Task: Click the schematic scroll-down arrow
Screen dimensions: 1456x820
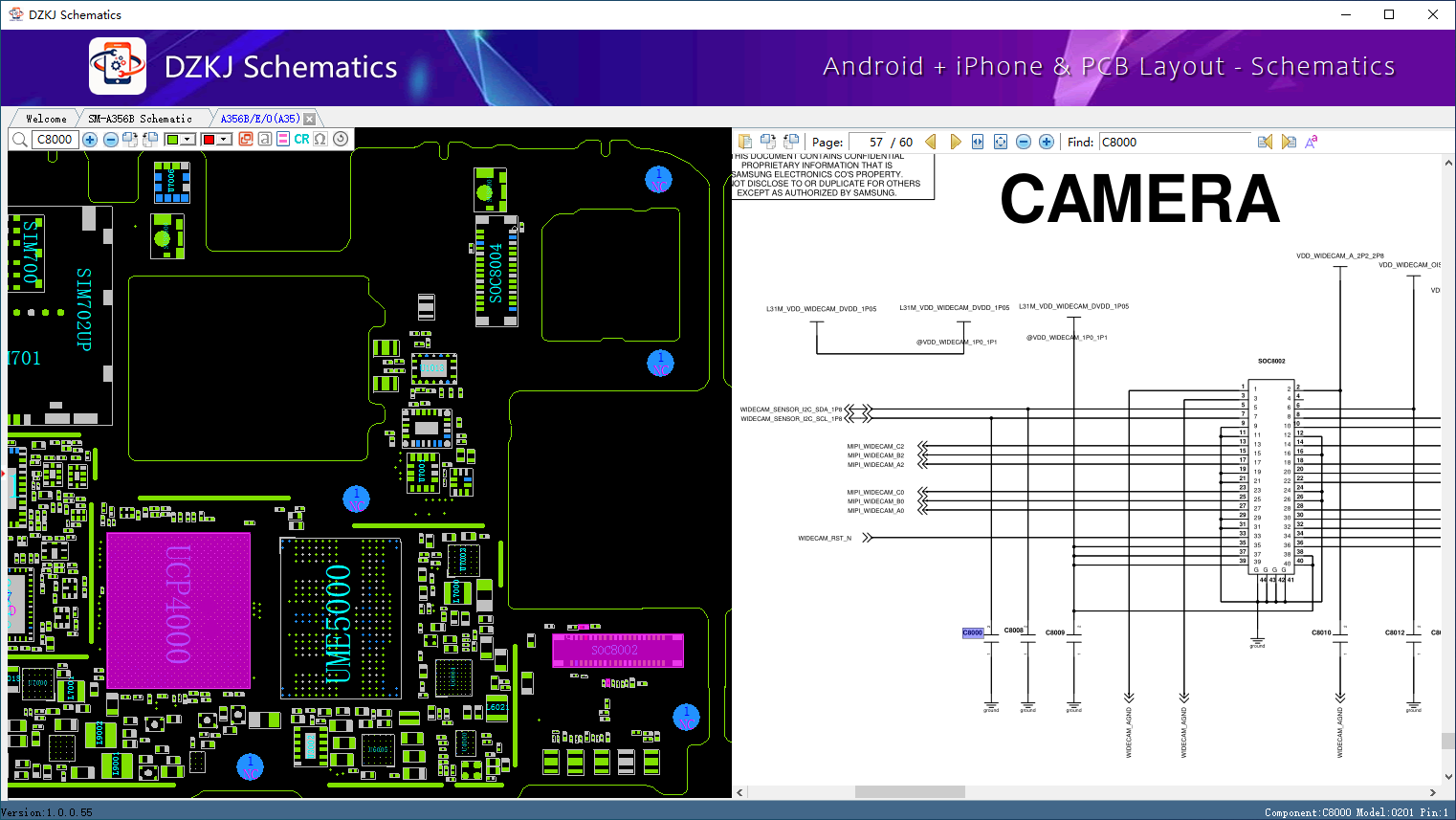Action: click(x=1448, y=777)
